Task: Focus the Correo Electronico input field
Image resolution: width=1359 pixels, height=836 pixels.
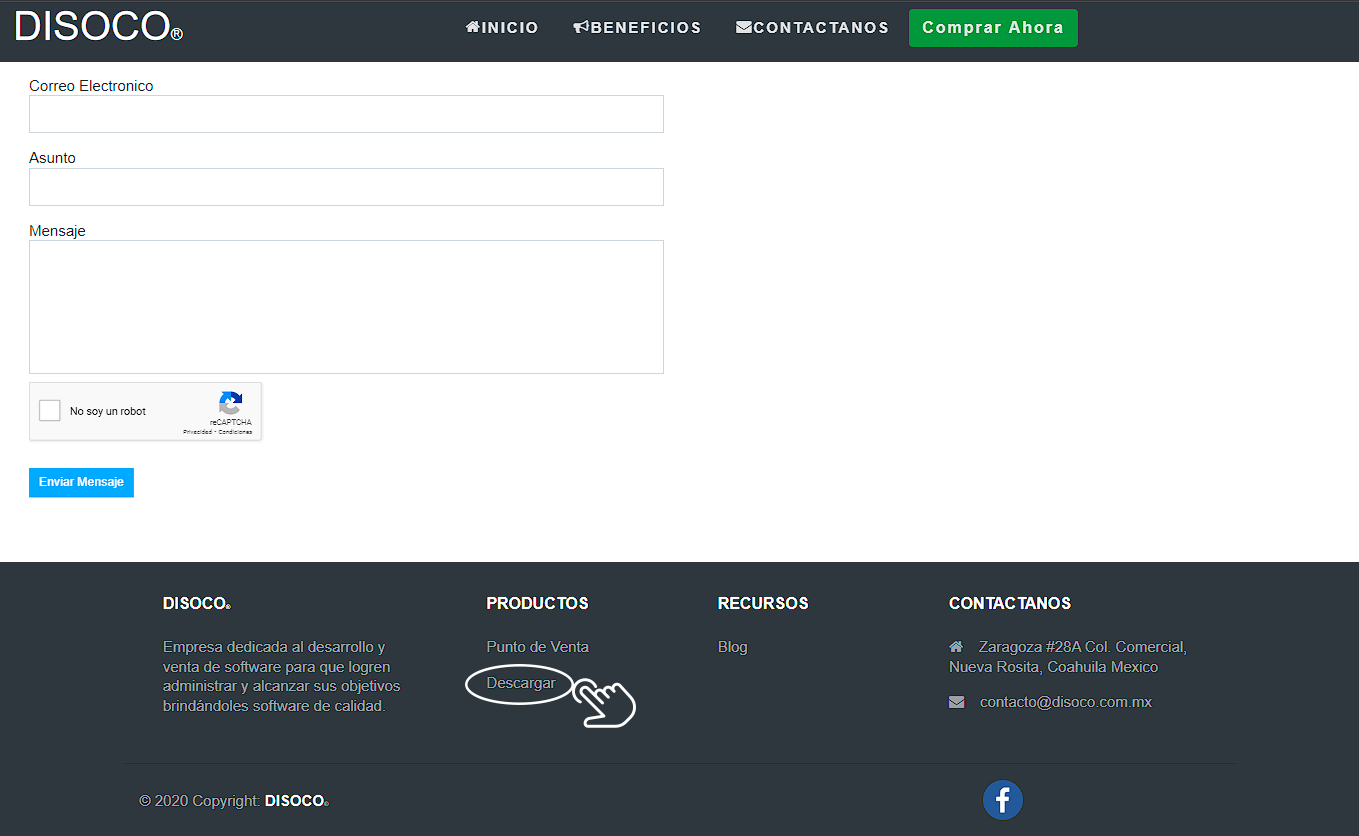Action: click(x=346, y=114)
